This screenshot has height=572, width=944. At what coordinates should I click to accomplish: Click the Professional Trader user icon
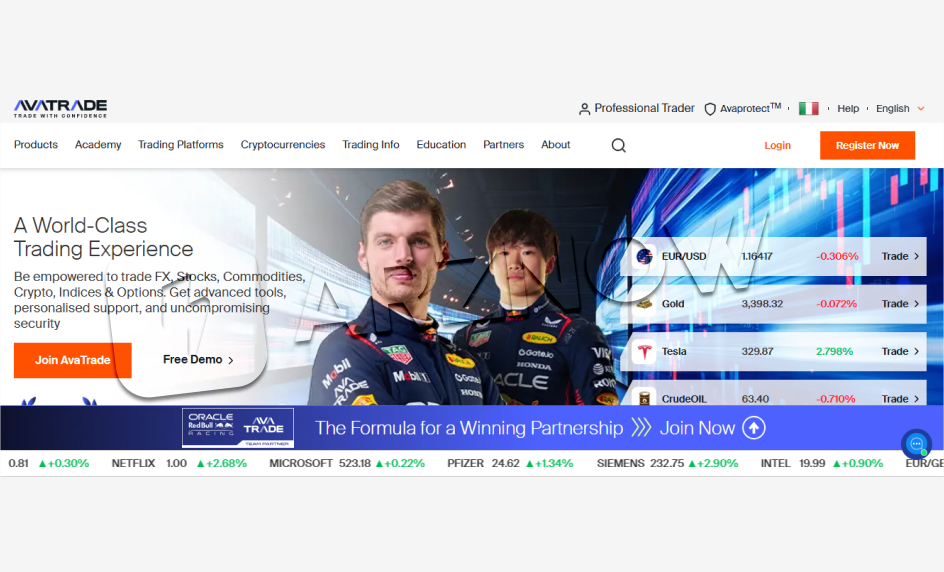pyautogui.click(x=584, y=109)
